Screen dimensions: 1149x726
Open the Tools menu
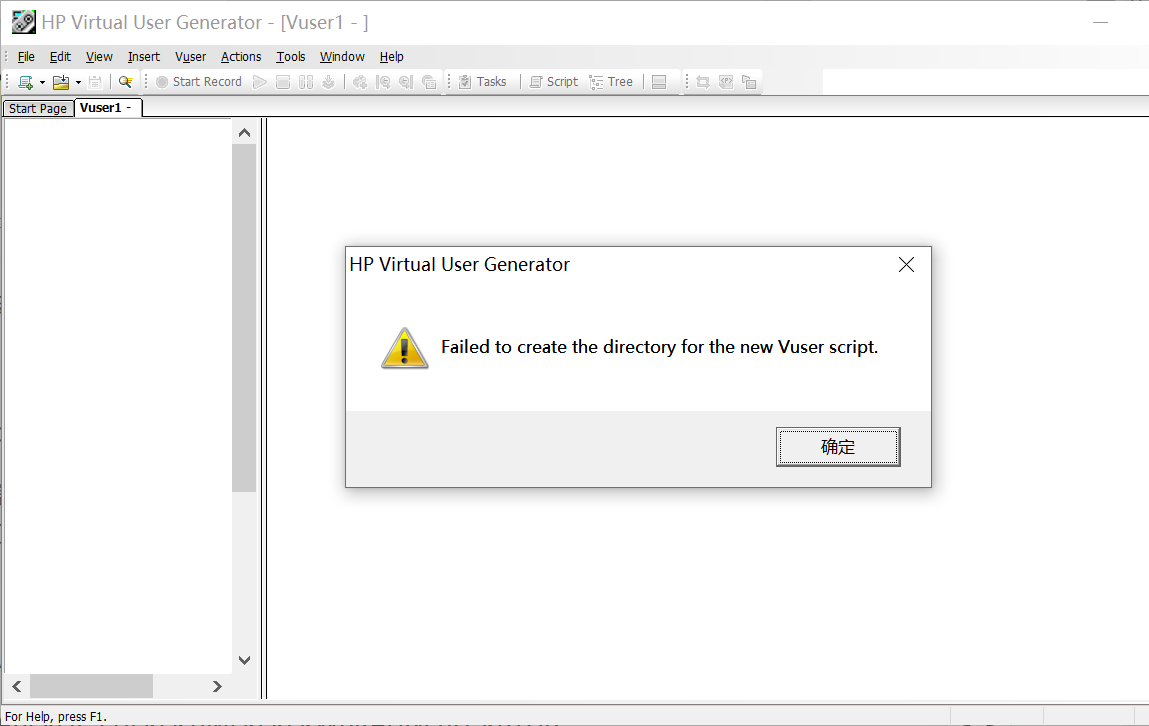point(291,56)
